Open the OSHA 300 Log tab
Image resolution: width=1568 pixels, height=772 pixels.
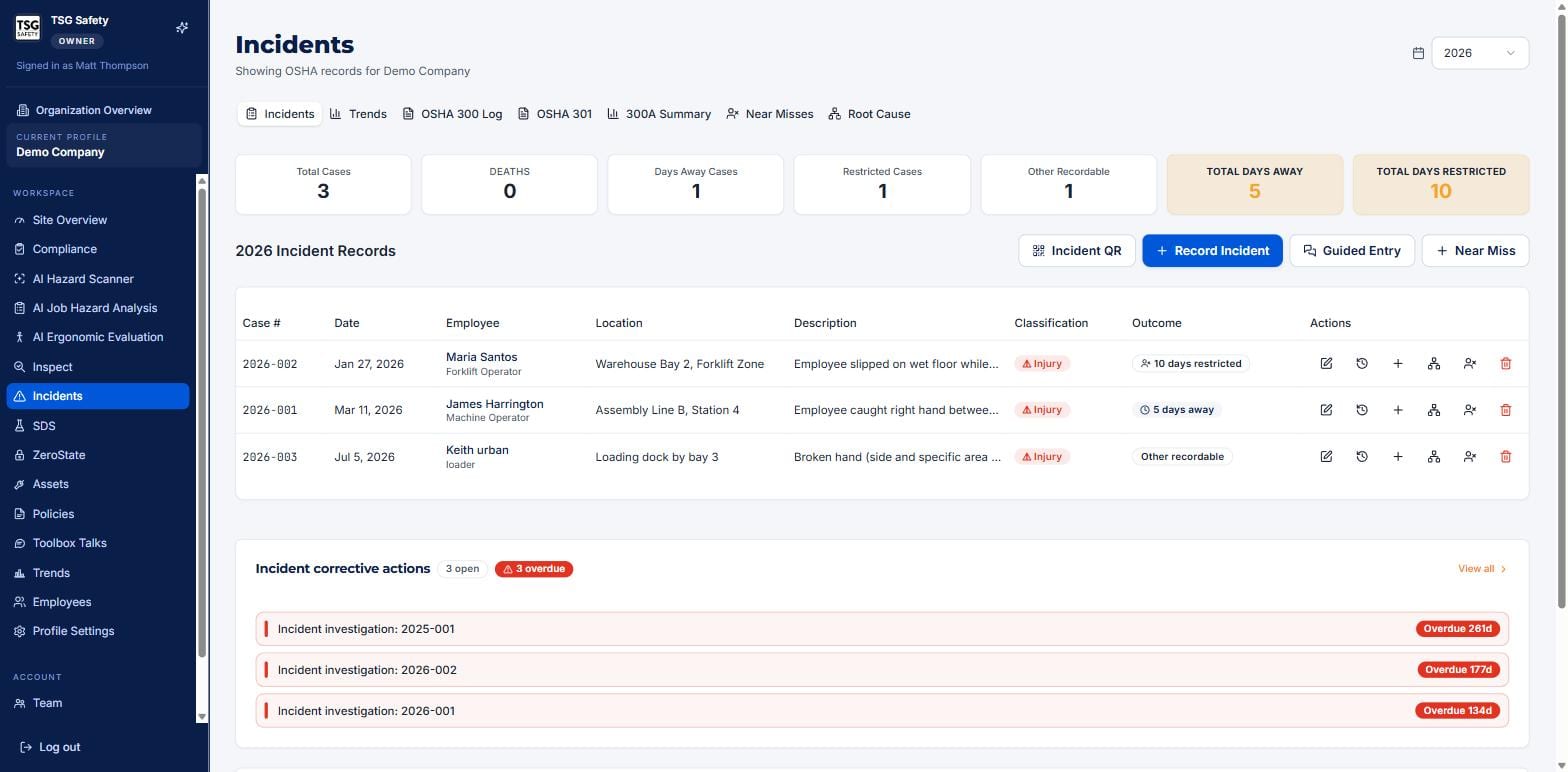(x=452, y=114)
